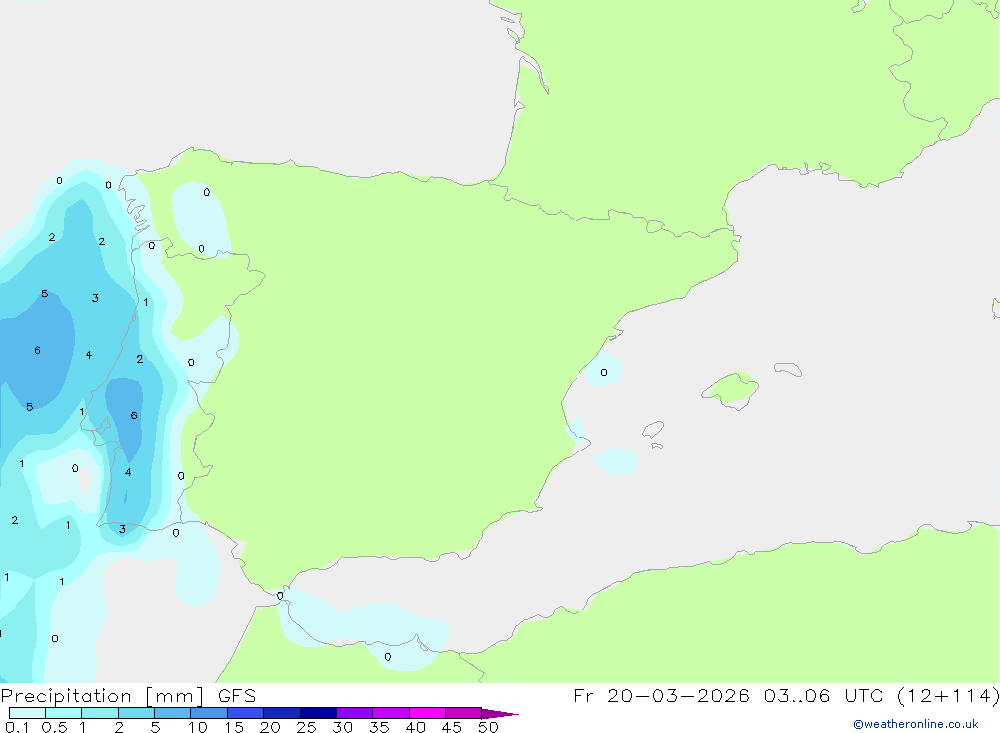
Task: Select the 1–2 mm legend swatch
Action: point(100,713)
